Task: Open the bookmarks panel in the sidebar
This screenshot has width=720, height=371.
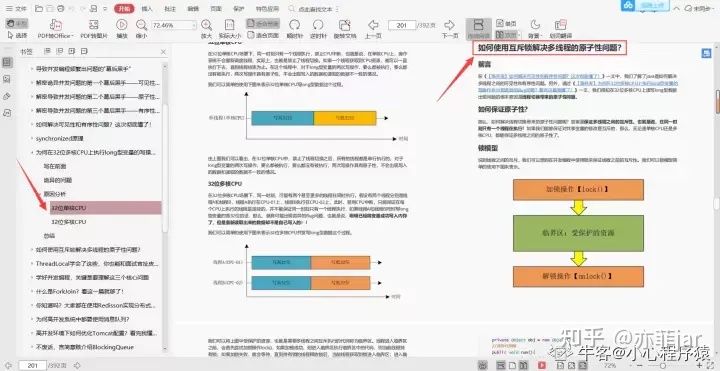Action: [7, 63]
